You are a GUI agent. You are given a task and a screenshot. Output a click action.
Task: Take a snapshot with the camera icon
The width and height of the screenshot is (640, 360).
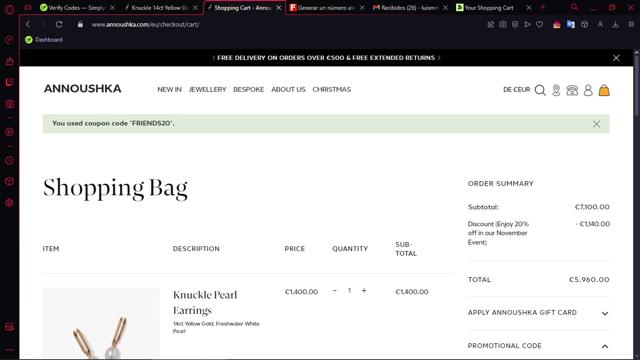[503, 24]
